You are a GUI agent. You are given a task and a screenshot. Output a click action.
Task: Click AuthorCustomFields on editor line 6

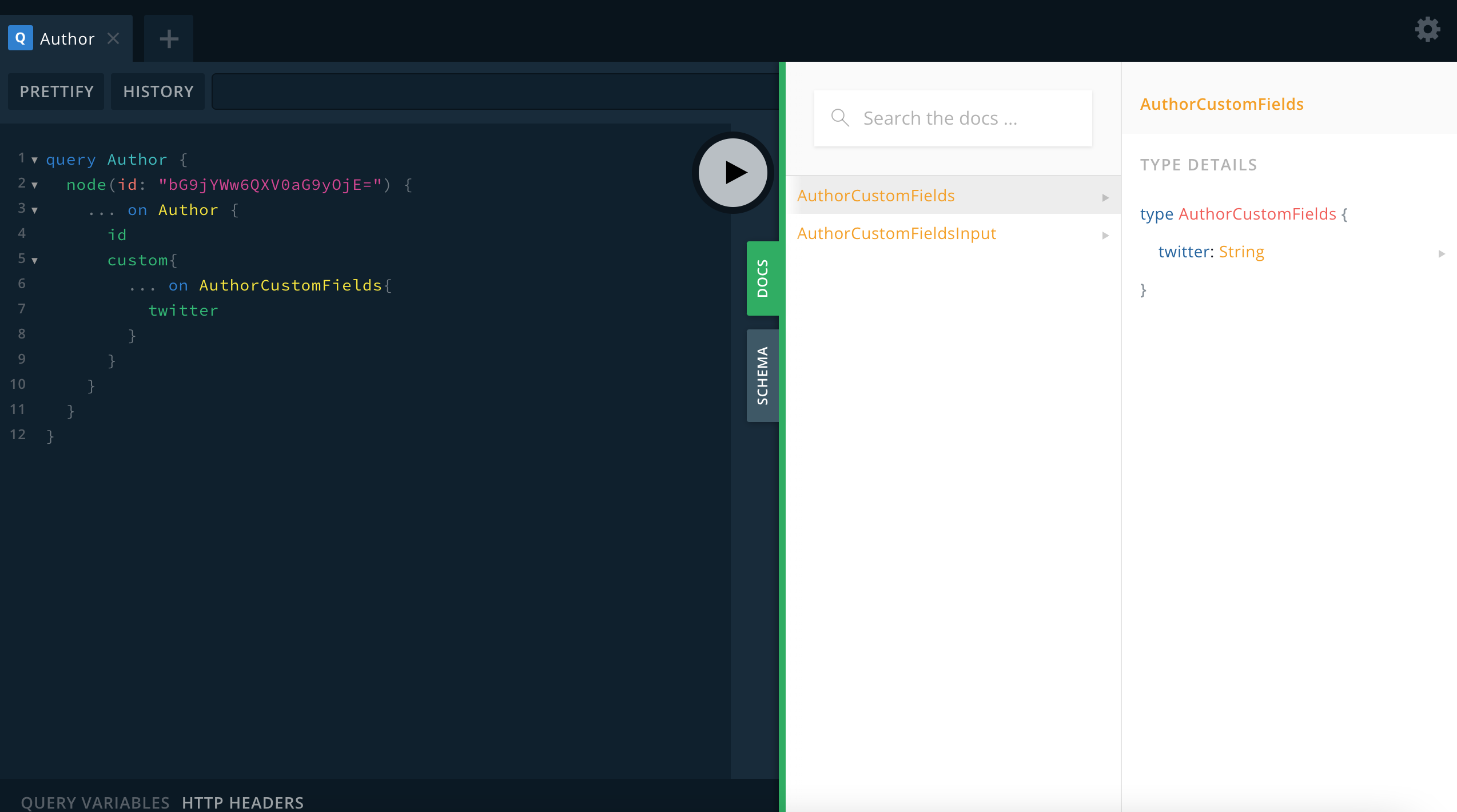click(290, 285)
